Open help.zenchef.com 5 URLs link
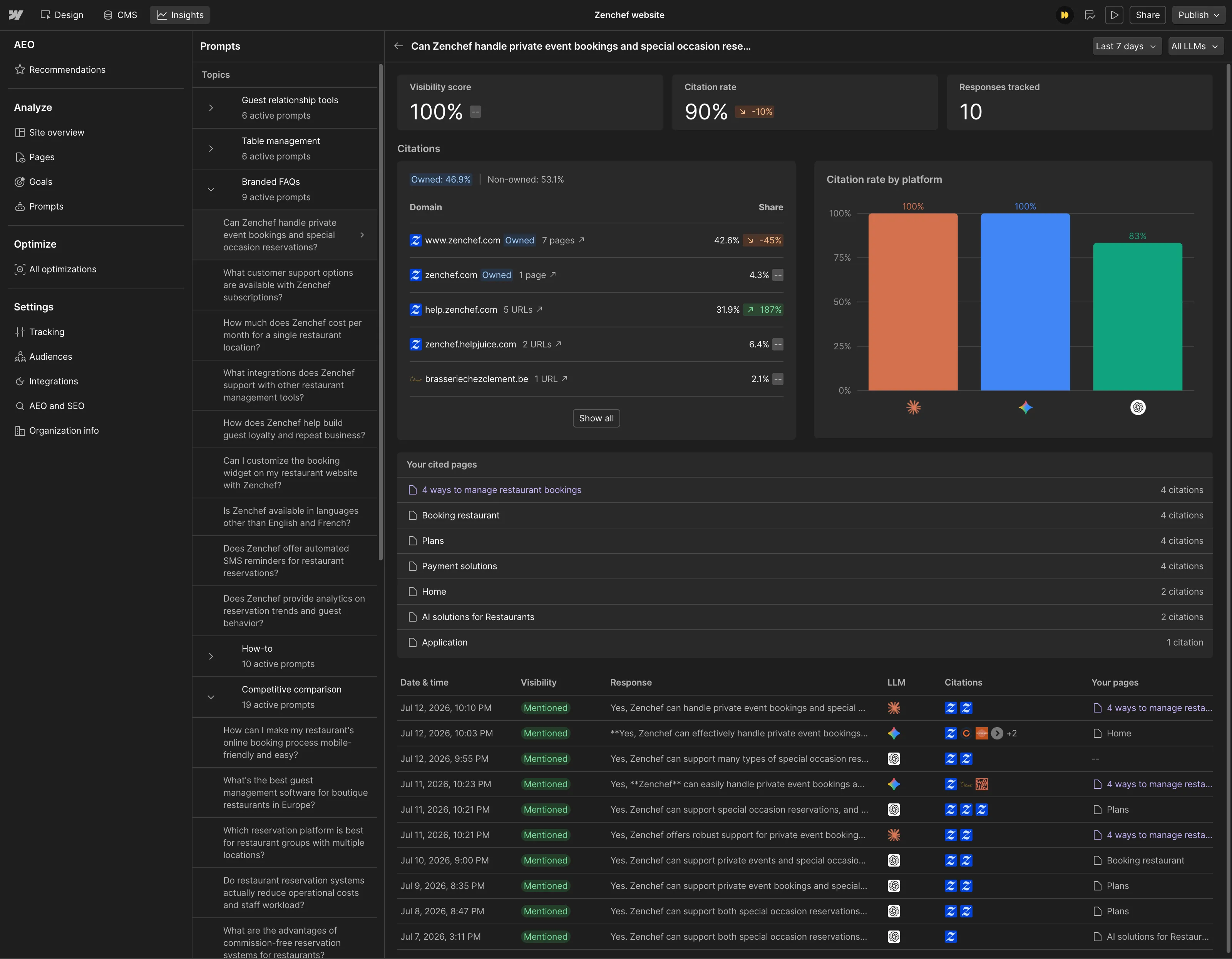This screenshot has width=1232, height=959. (x=523, y=310)
